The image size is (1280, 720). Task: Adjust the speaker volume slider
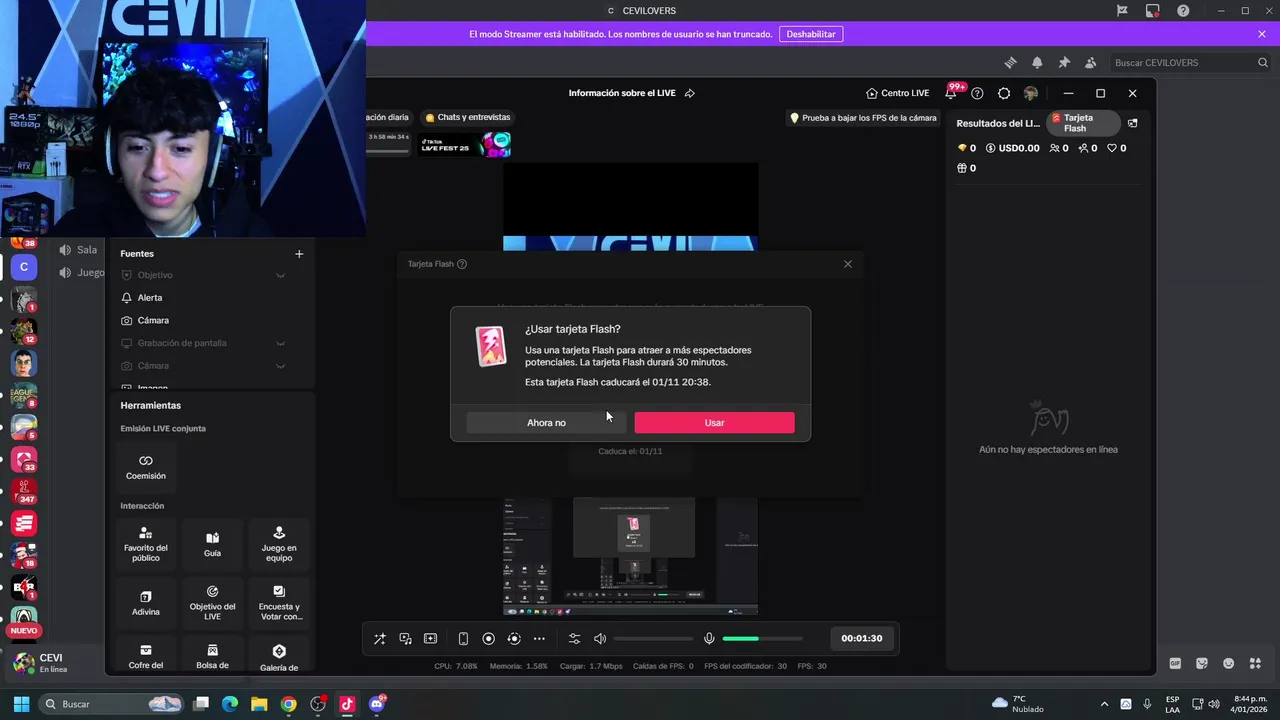(653, 639)
